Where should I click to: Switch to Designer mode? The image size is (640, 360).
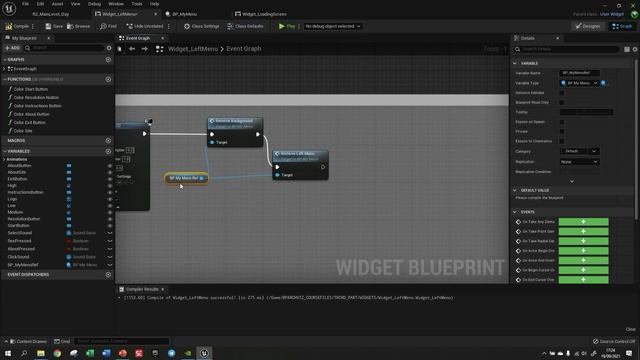coord(588,26)
